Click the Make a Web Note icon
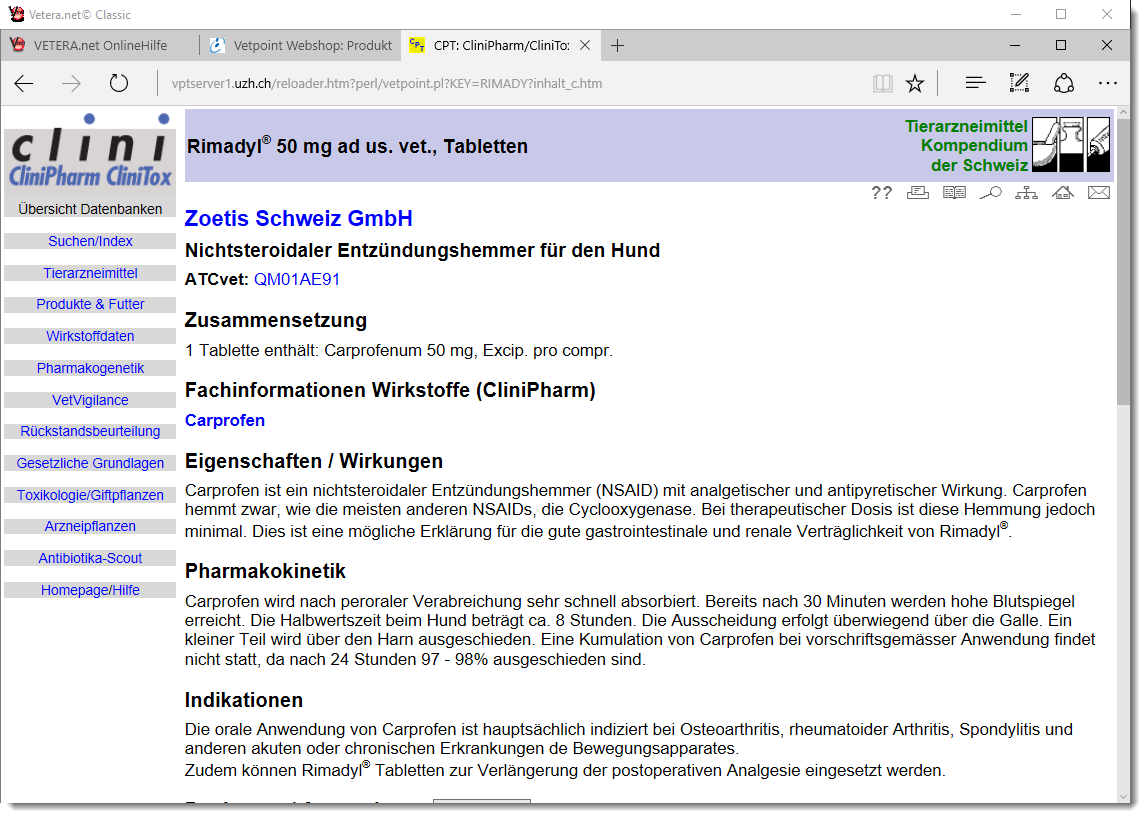The height and width of the screenshot is (818, 1146). pos(1019,84)
